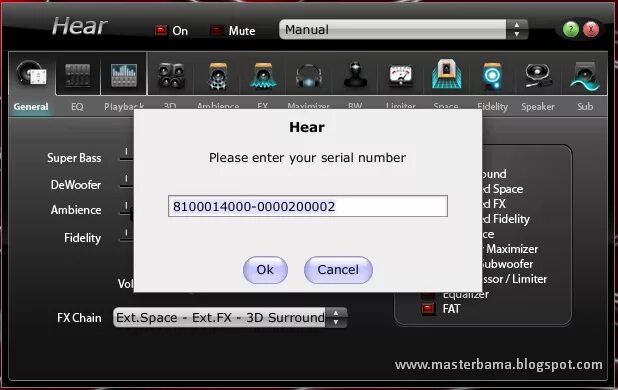This screenshot has width=618, height=390.
Task: Select the 3D speakers icon
Action: [171, 75]
